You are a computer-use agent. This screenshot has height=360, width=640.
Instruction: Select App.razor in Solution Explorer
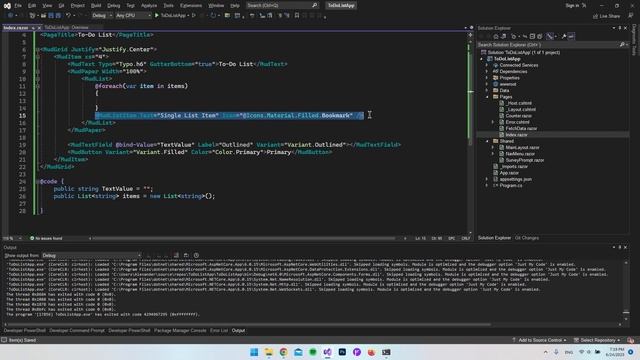[x=509, y=173]
